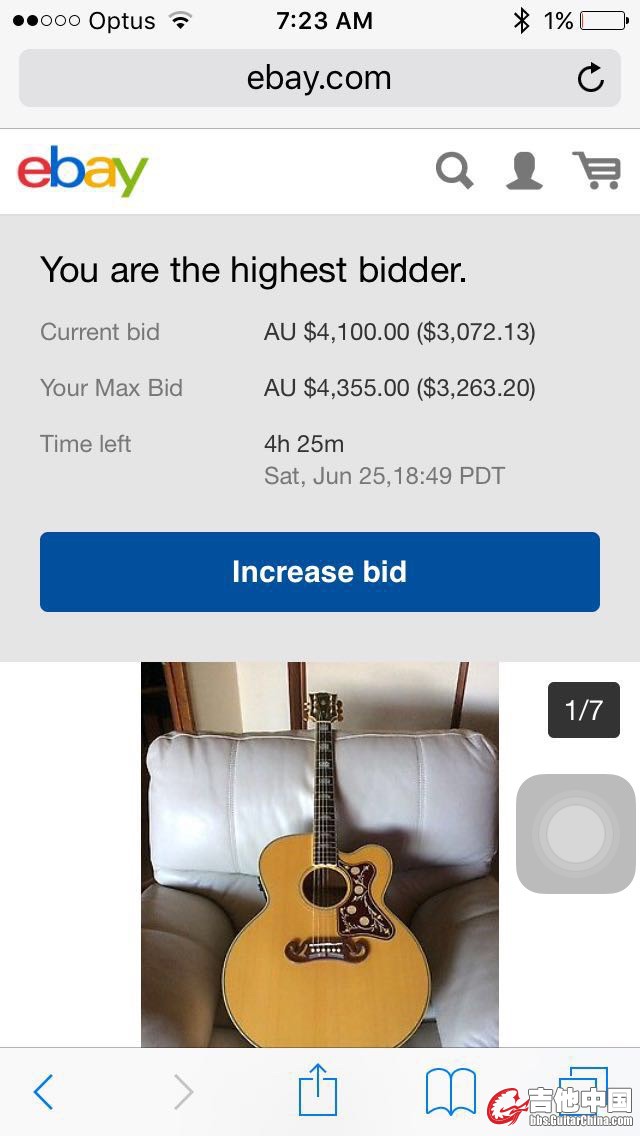Tap the eBay logo
This screenshot has height=1136, width=640.
coord(83,171)
